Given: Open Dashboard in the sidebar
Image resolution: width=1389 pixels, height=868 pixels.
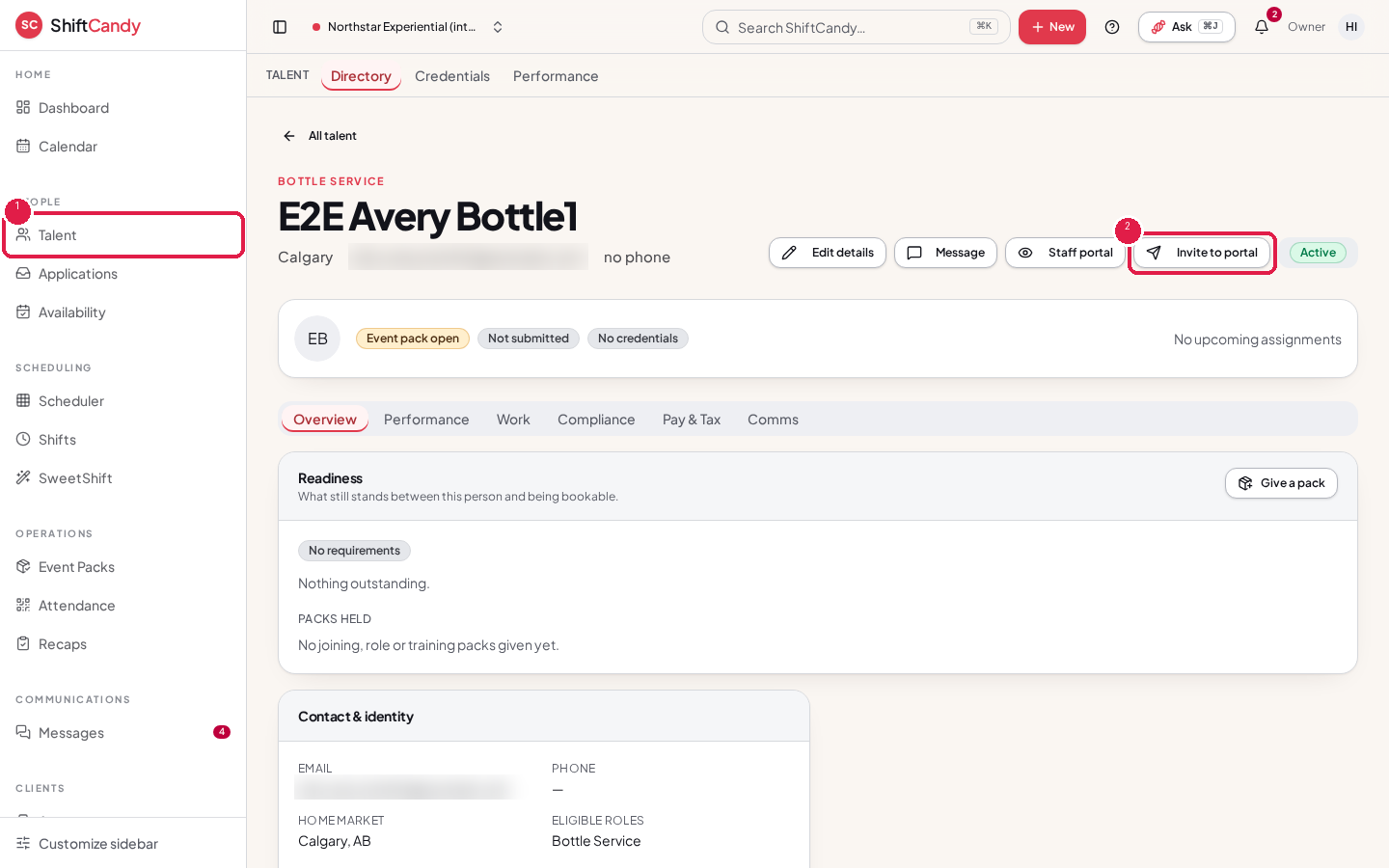Looking at the screenshot, I should click(123, 108).
